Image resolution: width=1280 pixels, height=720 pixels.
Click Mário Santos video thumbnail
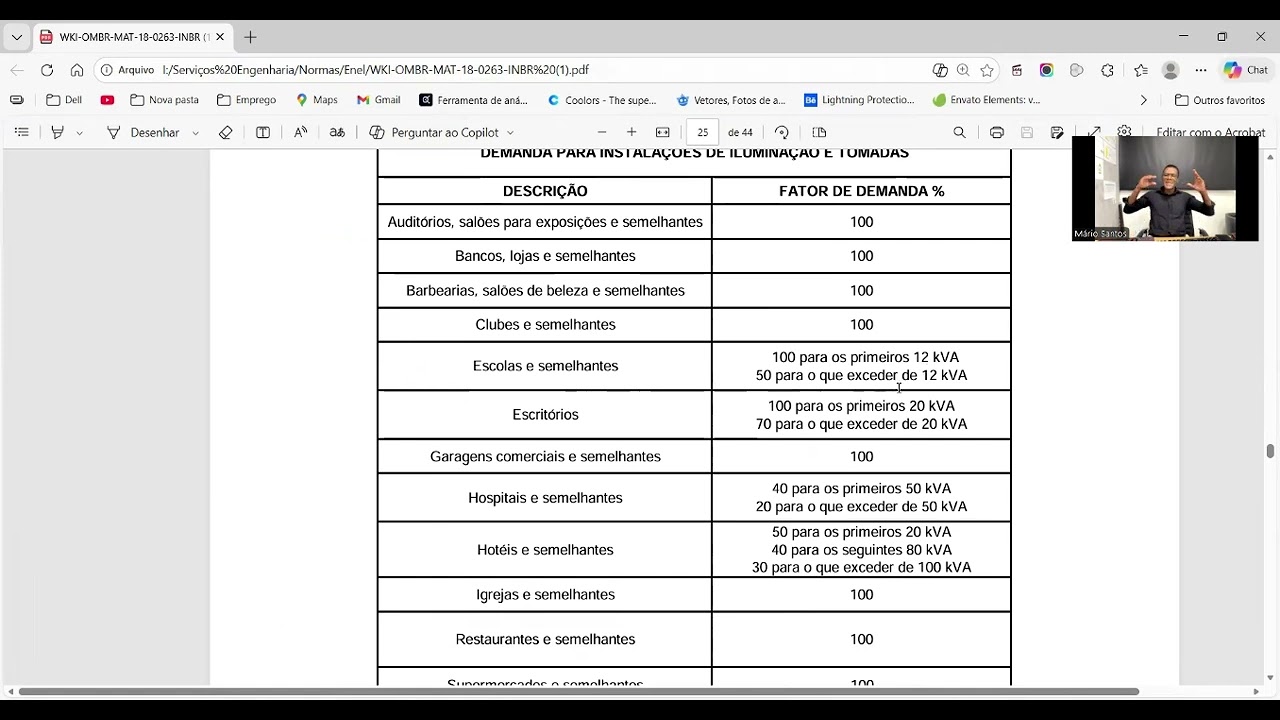(x=1165, y=188)
